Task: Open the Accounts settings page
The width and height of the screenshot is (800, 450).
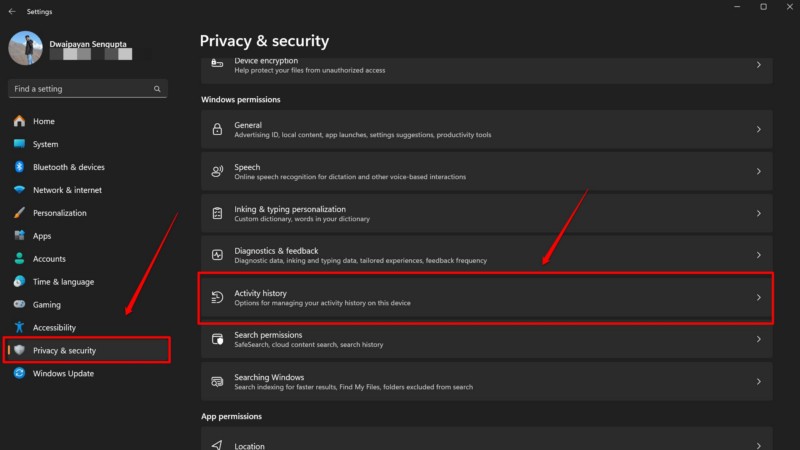Action: click(49, 259)
